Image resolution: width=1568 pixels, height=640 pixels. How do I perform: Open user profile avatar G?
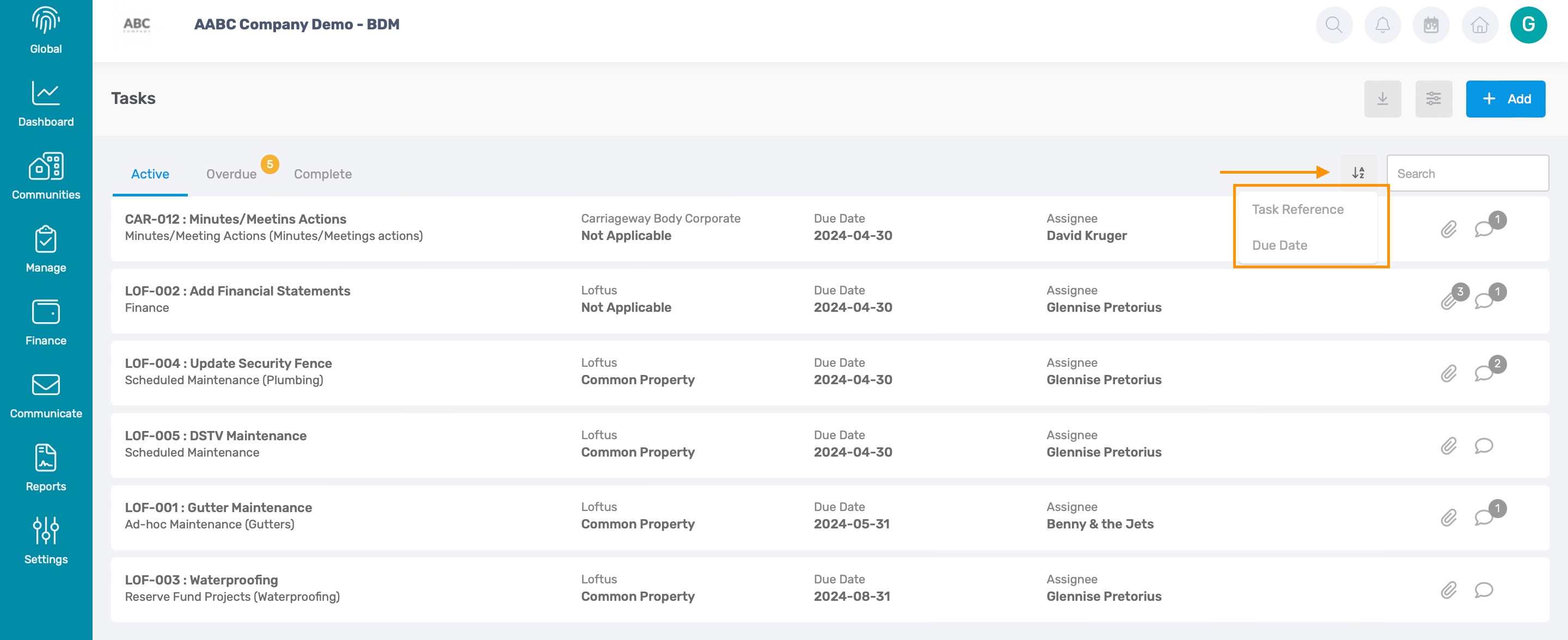pos(1528,25)
